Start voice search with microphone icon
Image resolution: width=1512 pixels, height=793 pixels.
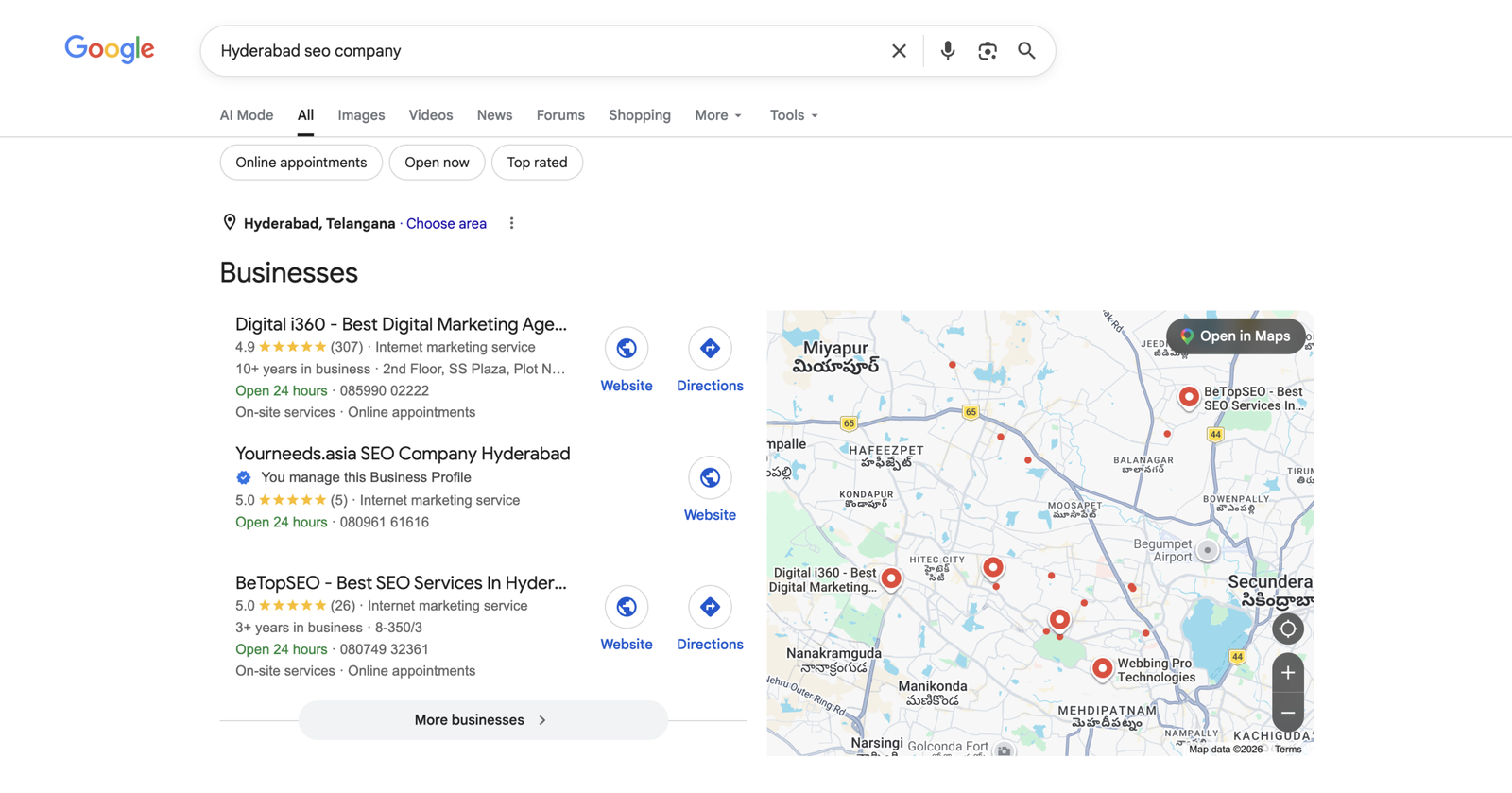click(x=947, y=51)
